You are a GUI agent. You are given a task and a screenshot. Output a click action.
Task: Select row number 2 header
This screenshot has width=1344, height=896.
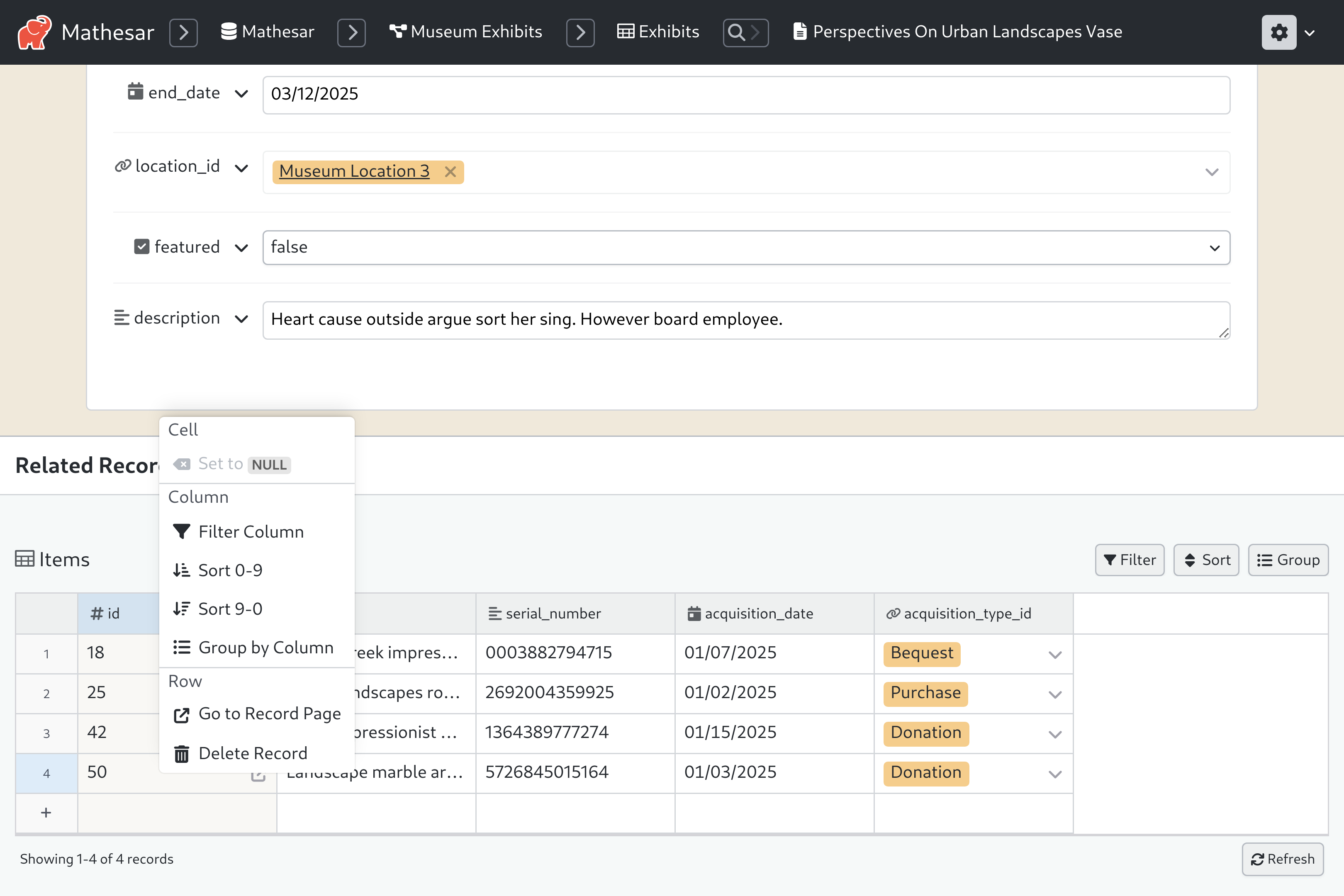(x=46, y=694)
